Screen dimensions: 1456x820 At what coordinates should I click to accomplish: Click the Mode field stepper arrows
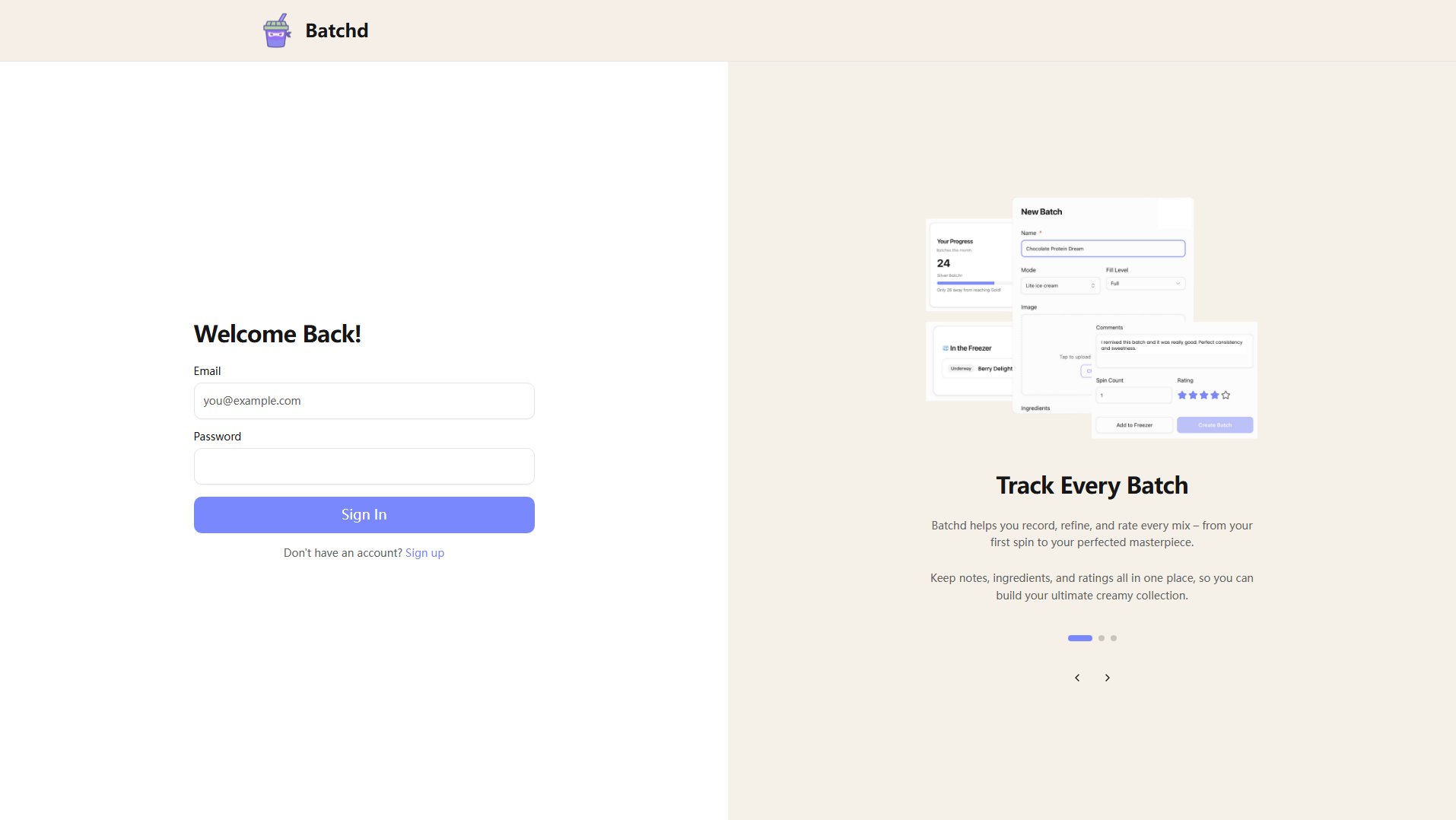point(1093,285)
